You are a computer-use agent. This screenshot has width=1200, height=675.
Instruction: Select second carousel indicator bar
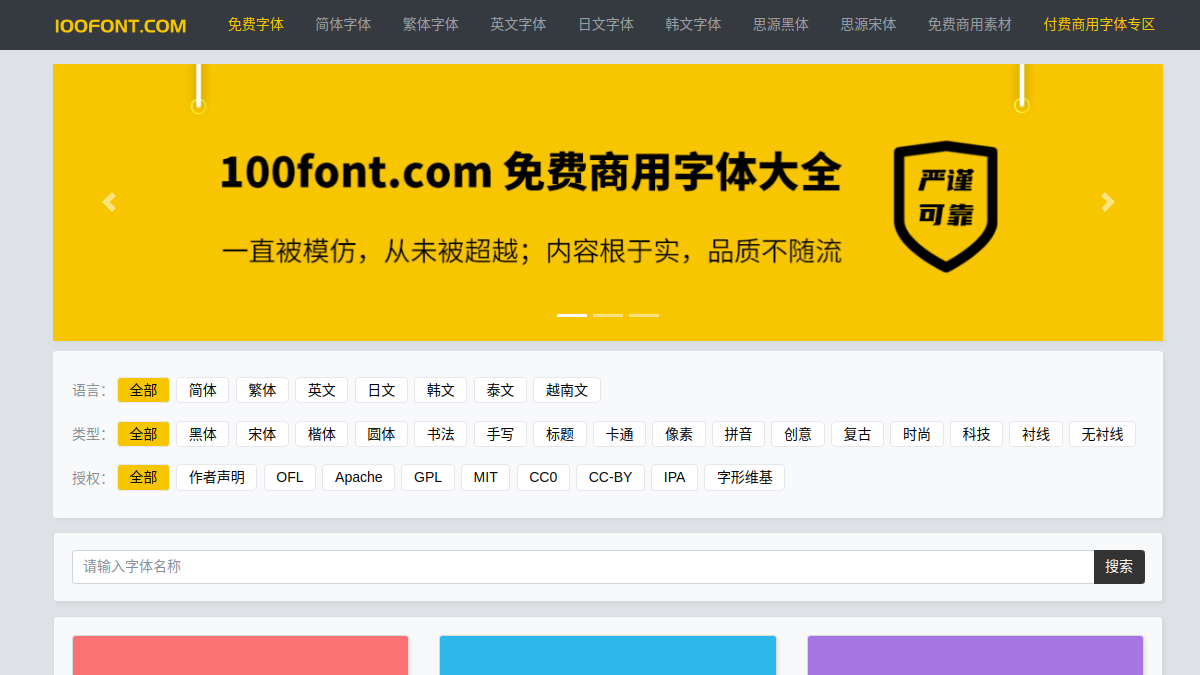tap(608, 315)
